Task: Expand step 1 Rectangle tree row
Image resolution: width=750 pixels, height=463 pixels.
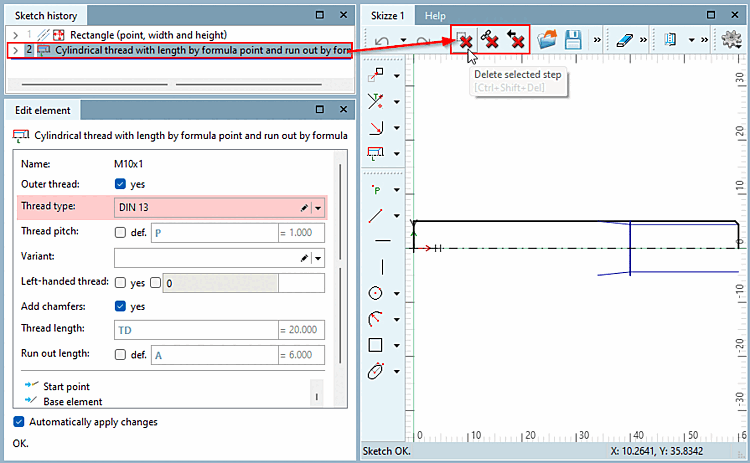Action: tap(15, 35)
